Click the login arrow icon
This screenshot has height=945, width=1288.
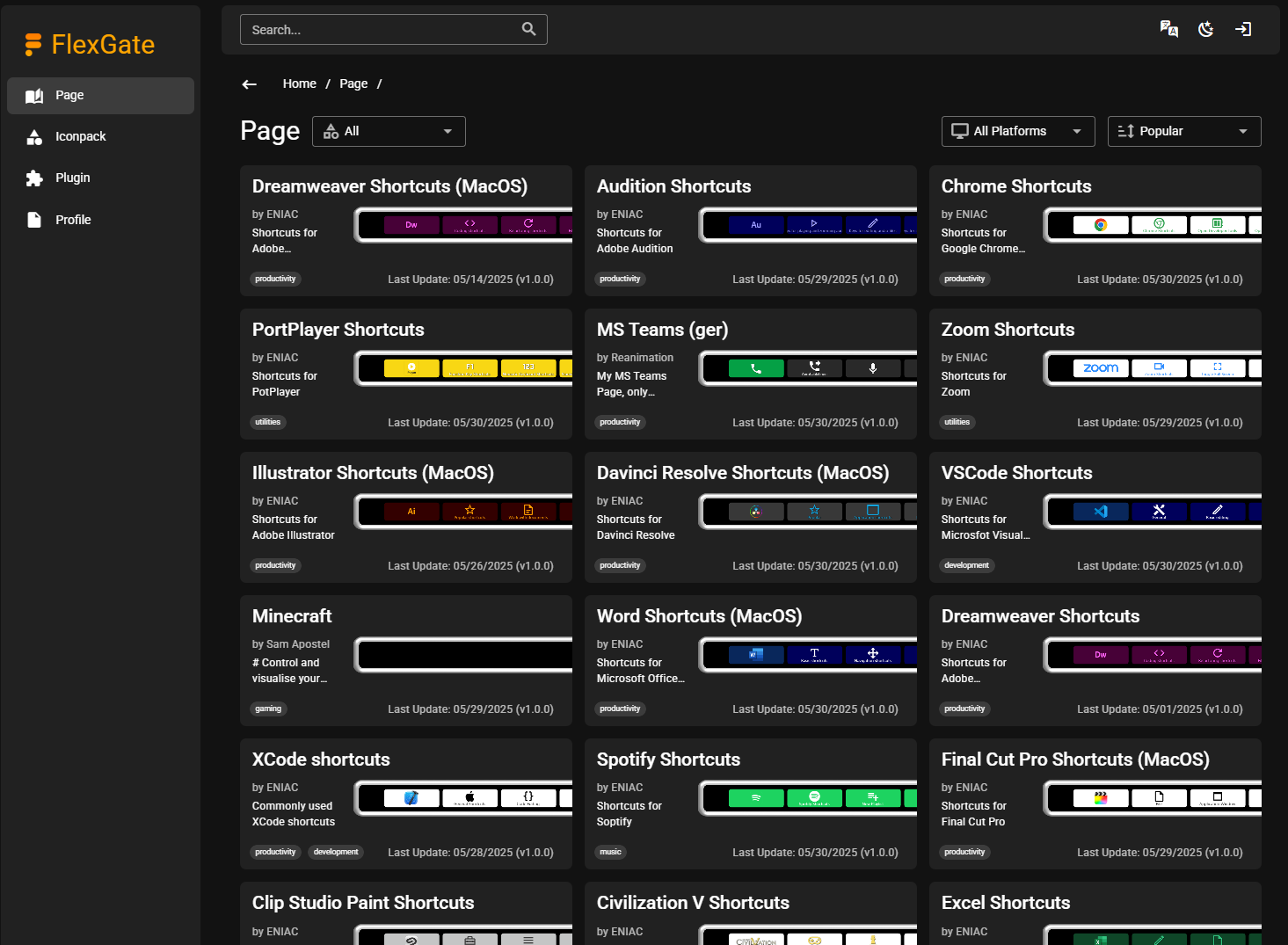1243,29
